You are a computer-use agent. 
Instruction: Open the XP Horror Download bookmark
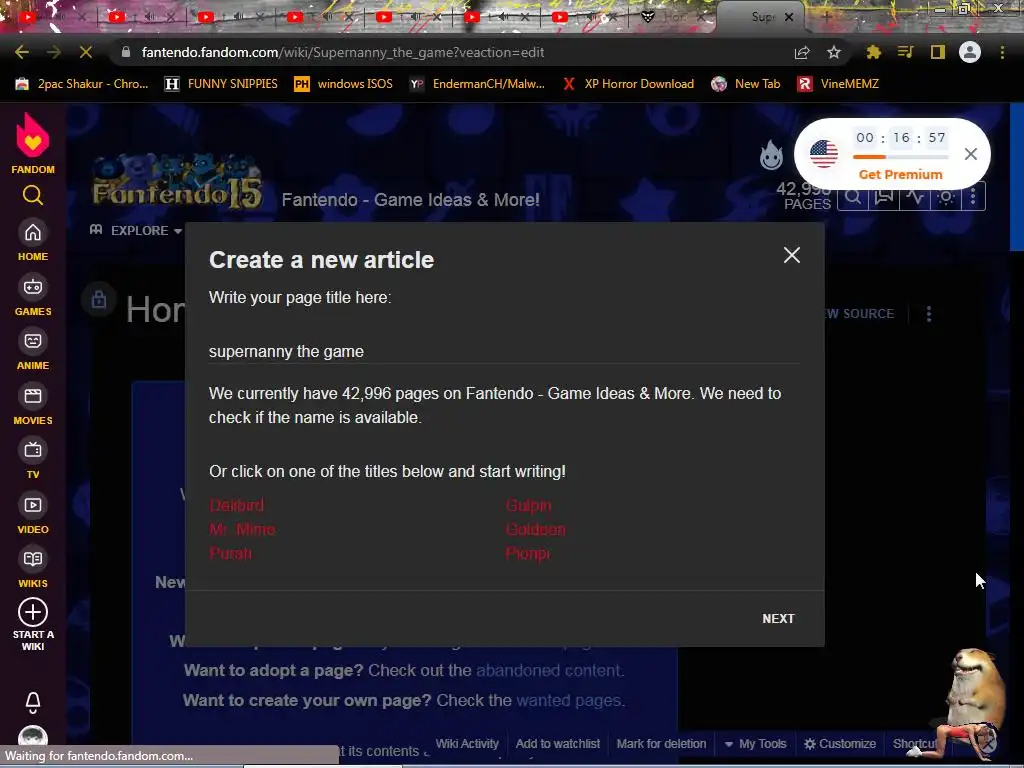point(628,84)
